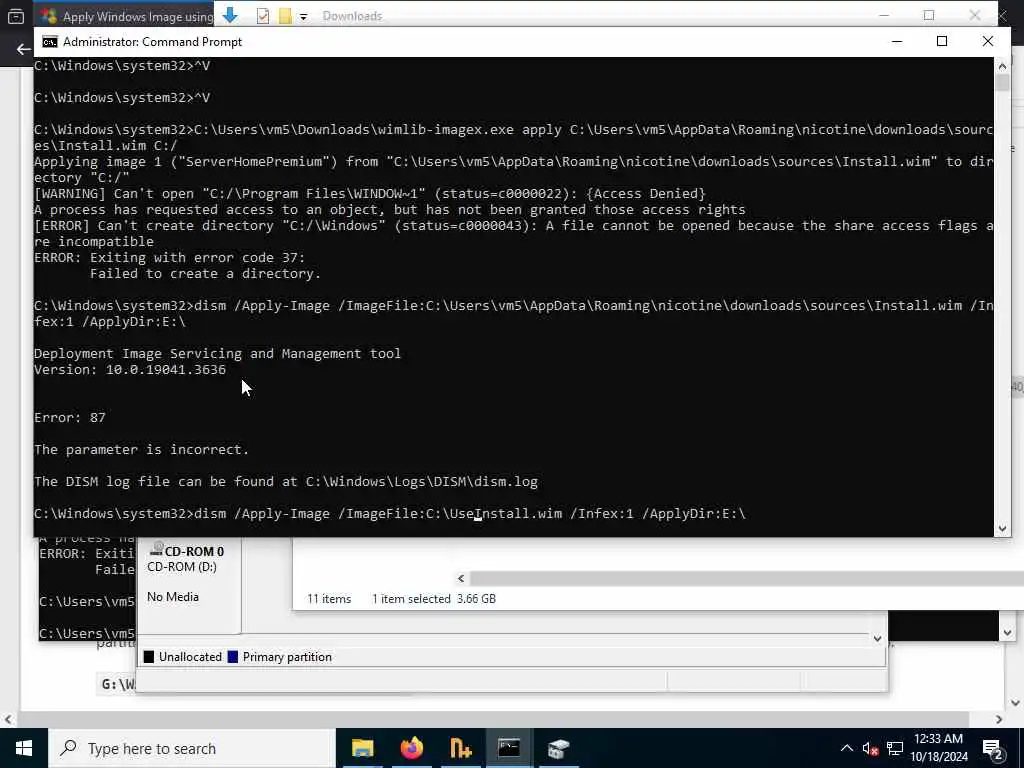Open the Windows Start menu

point(24,748)
